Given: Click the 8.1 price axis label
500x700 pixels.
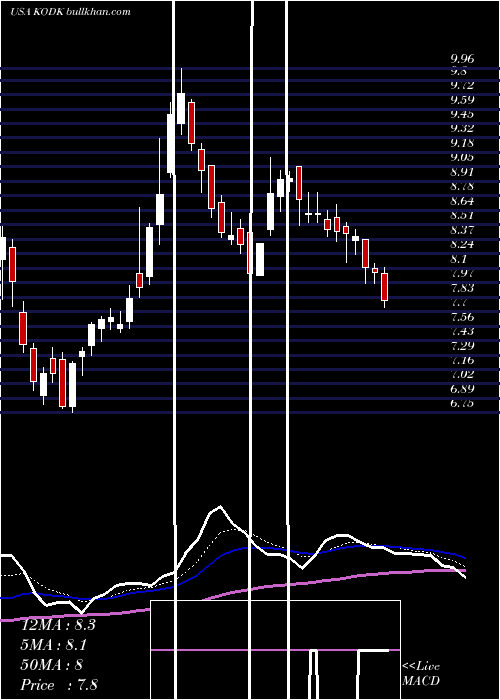Looking at the screenshot, I should click(459, 259).
